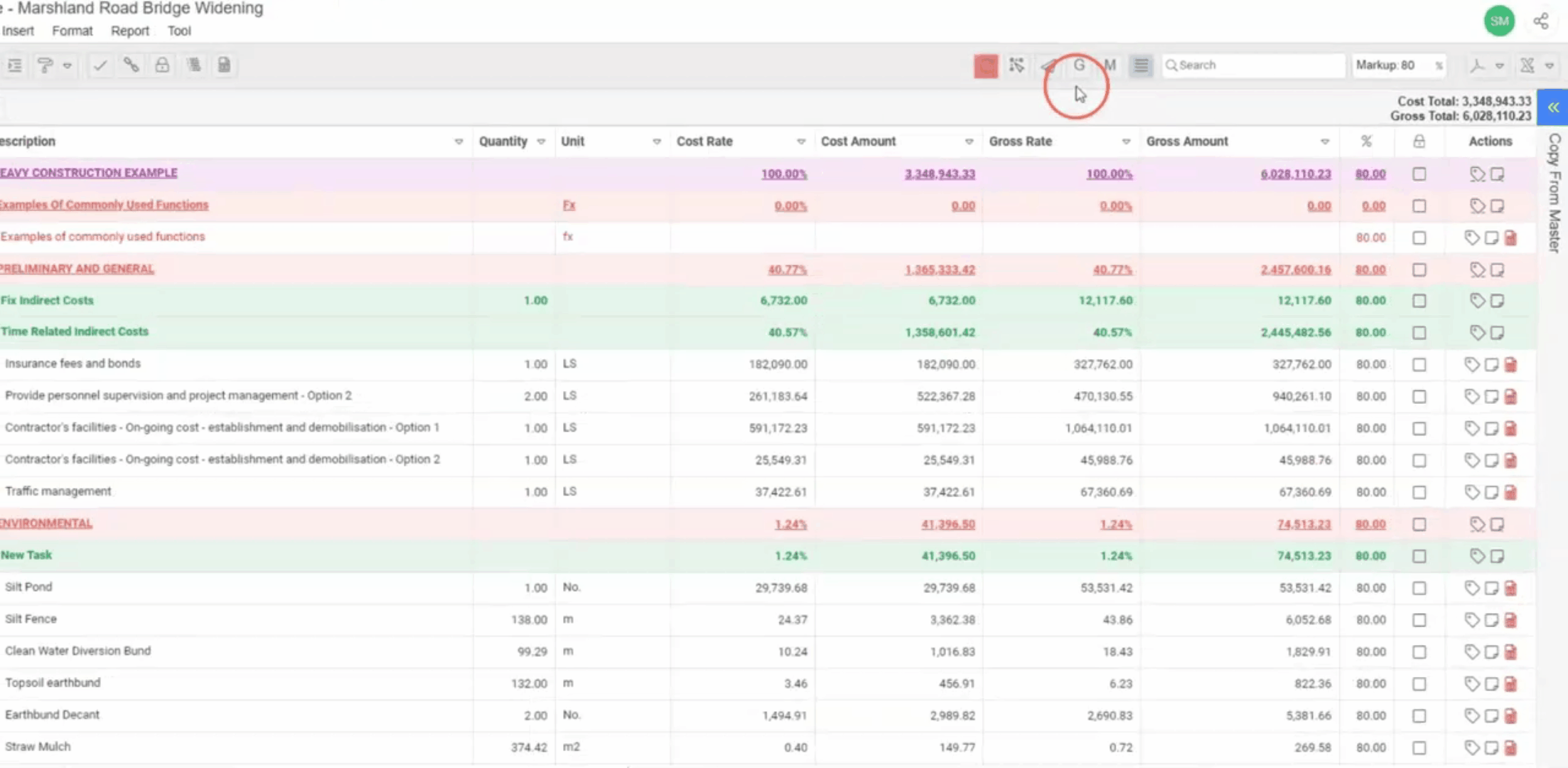Click tag icon for Traffic management row
This screenshot has height=768, width=1568.
(1471, 492)
